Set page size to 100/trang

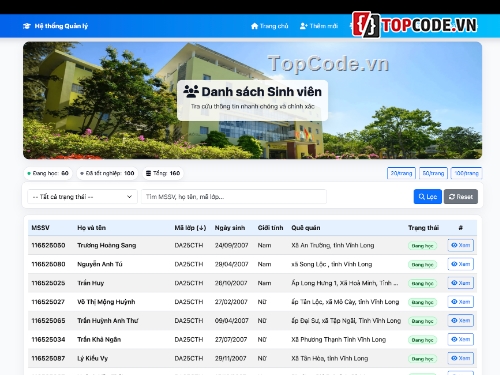pyautogui.click(x=466, y=173)
